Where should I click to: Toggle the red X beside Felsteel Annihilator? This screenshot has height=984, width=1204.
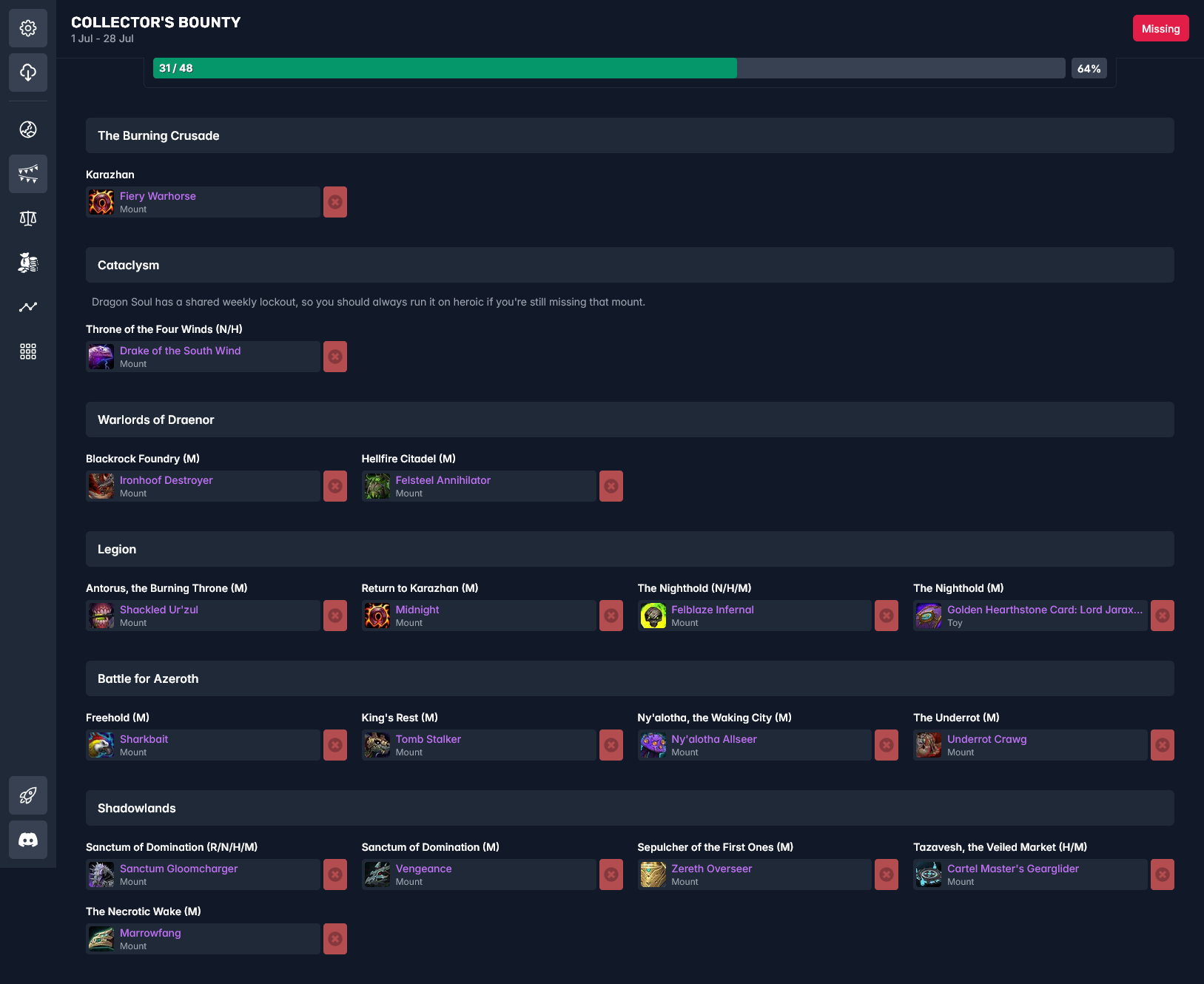click(611, 486)
